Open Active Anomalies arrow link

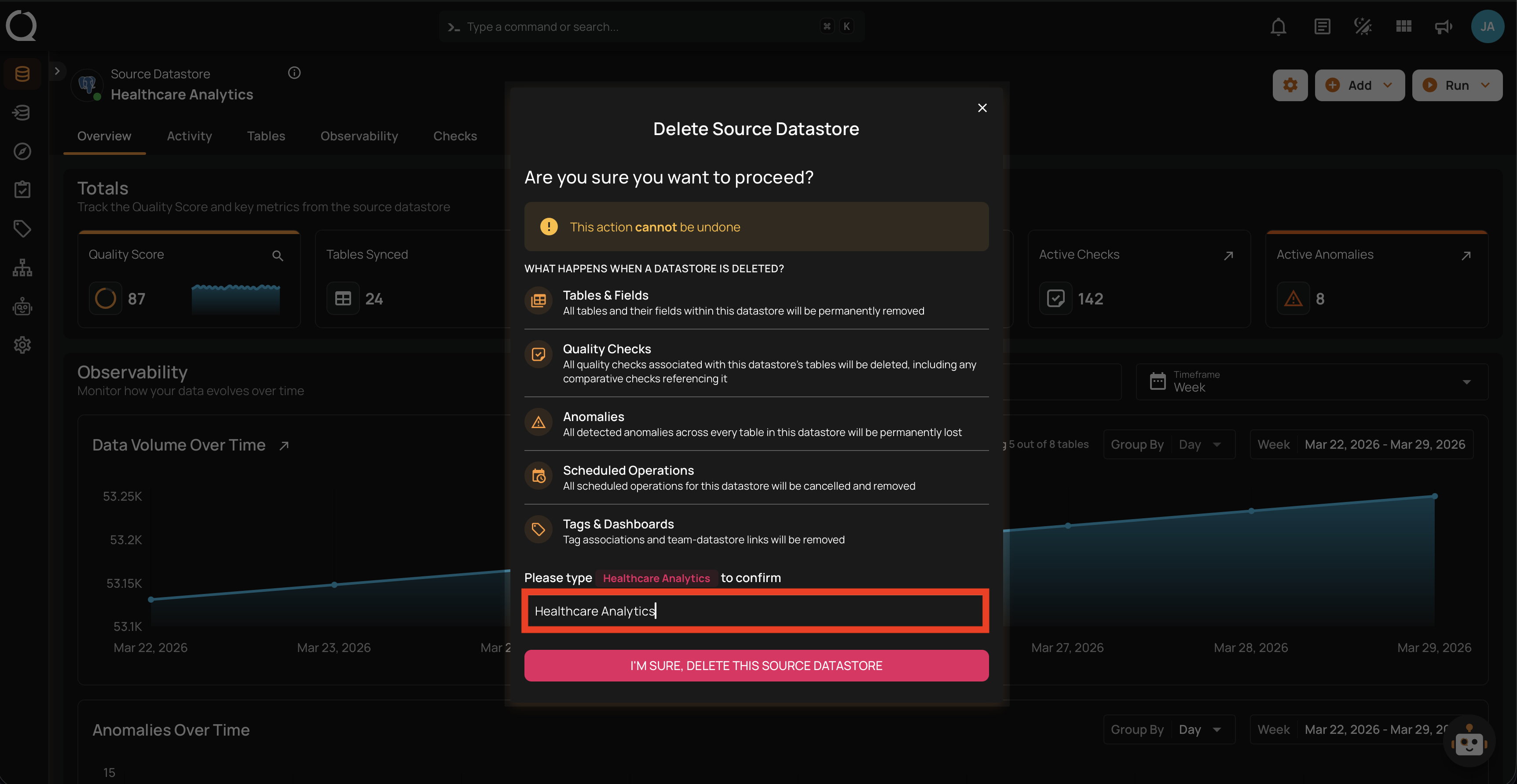click(x=1466, y=256)
